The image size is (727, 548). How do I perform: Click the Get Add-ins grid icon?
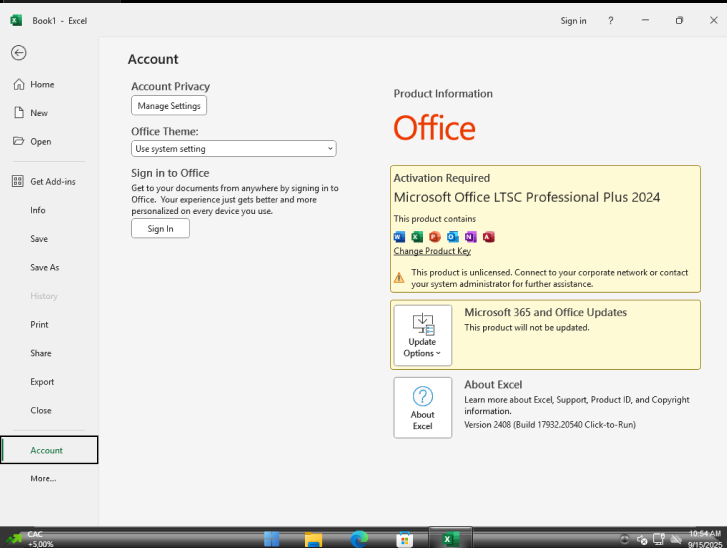point(18,181)
